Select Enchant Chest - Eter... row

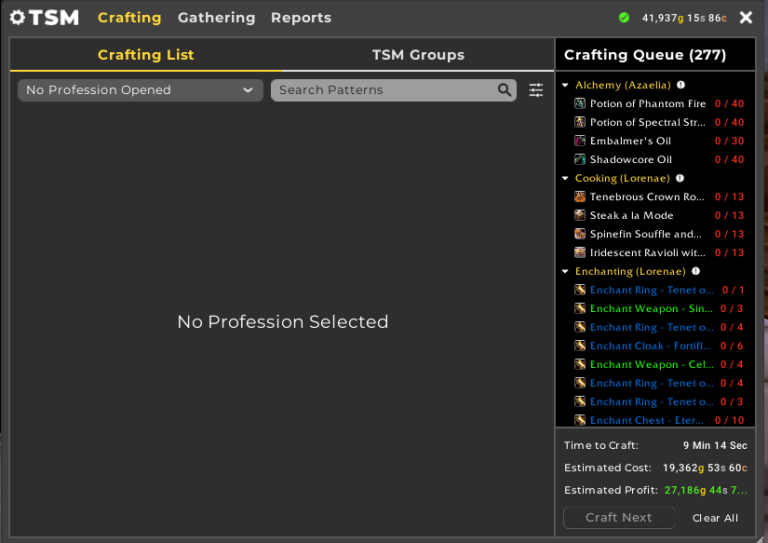655,420
